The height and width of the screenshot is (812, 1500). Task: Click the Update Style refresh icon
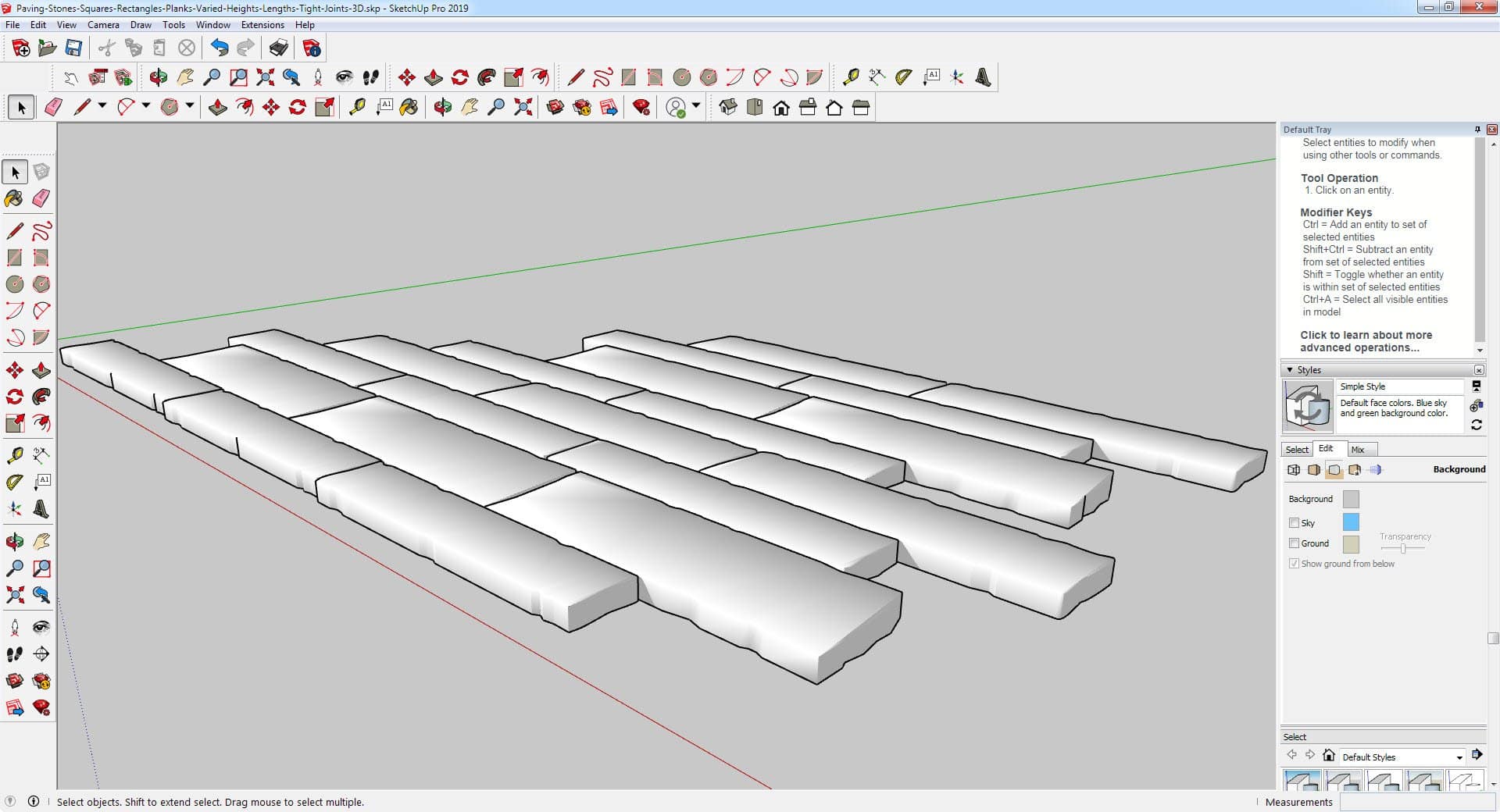pos(1476,426)
